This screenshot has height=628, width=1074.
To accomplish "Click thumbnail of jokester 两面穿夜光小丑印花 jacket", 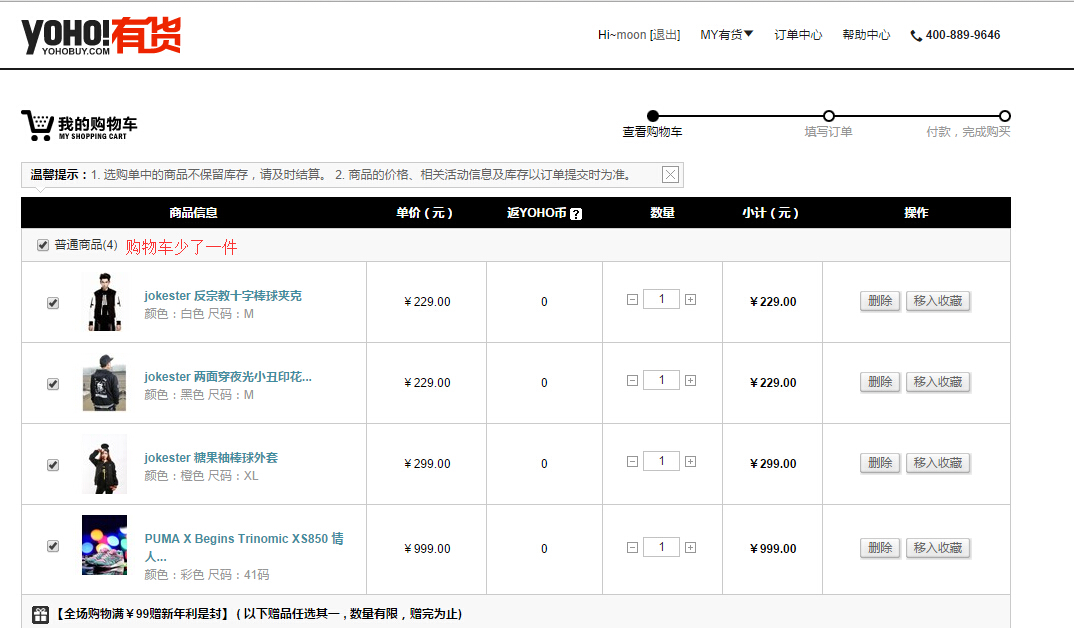I will click(x=104, y=382).
